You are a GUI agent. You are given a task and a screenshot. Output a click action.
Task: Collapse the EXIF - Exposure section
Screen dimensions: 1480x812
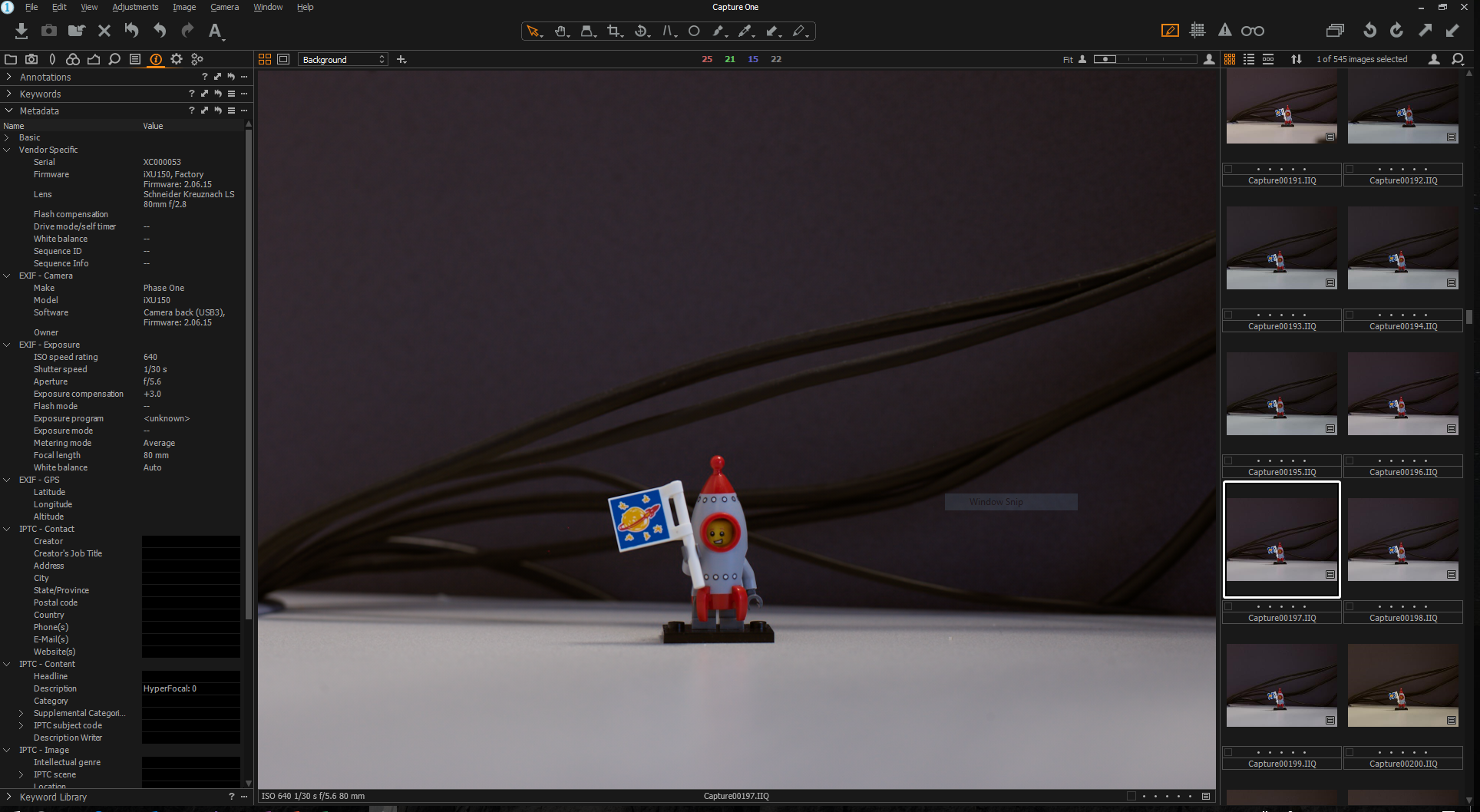8,345
